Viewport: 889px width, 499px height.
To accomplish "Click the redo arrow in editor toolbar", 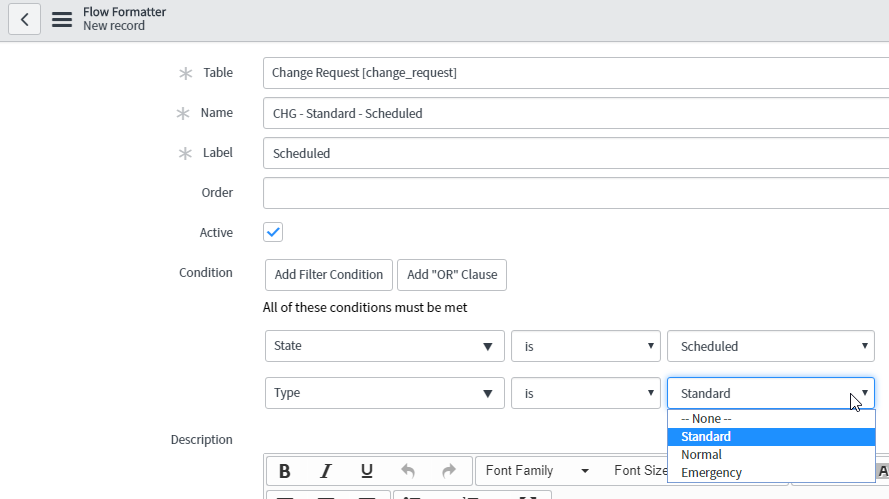I will 448,471.
